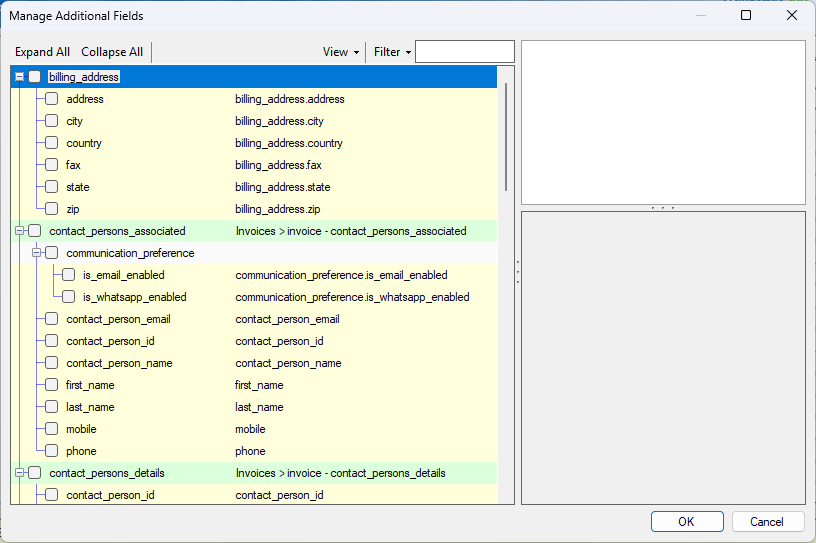Tick the contact_person_name checkbox

tap(52, 363)
